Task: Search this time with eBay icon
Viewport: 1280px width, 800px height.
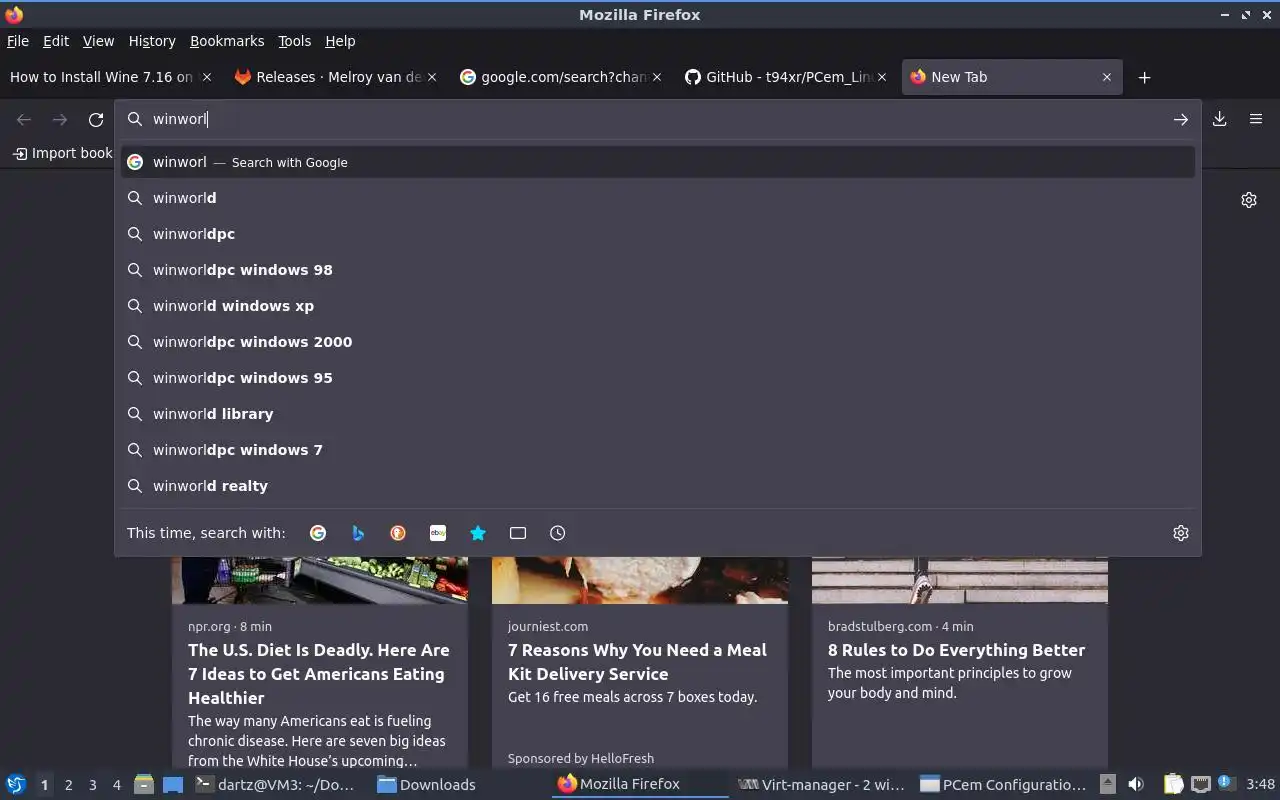Action: pos(438,533)
